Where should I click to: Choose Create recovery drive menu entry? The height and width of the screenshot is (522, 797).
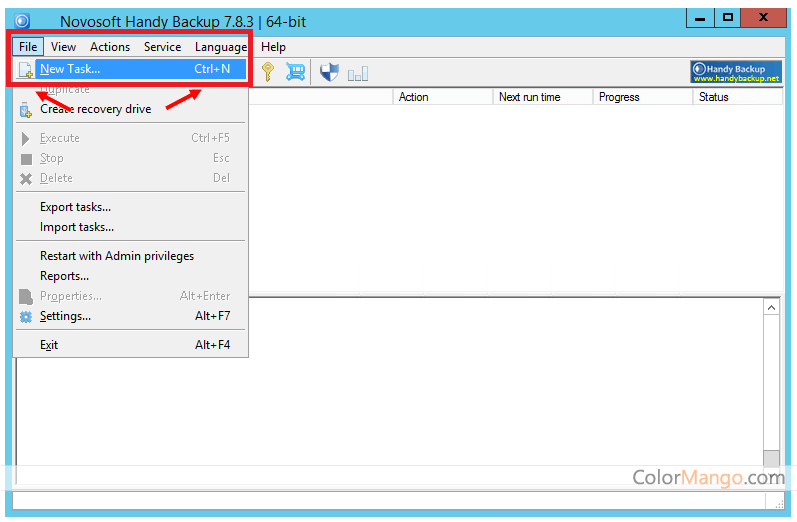point(95,109)
